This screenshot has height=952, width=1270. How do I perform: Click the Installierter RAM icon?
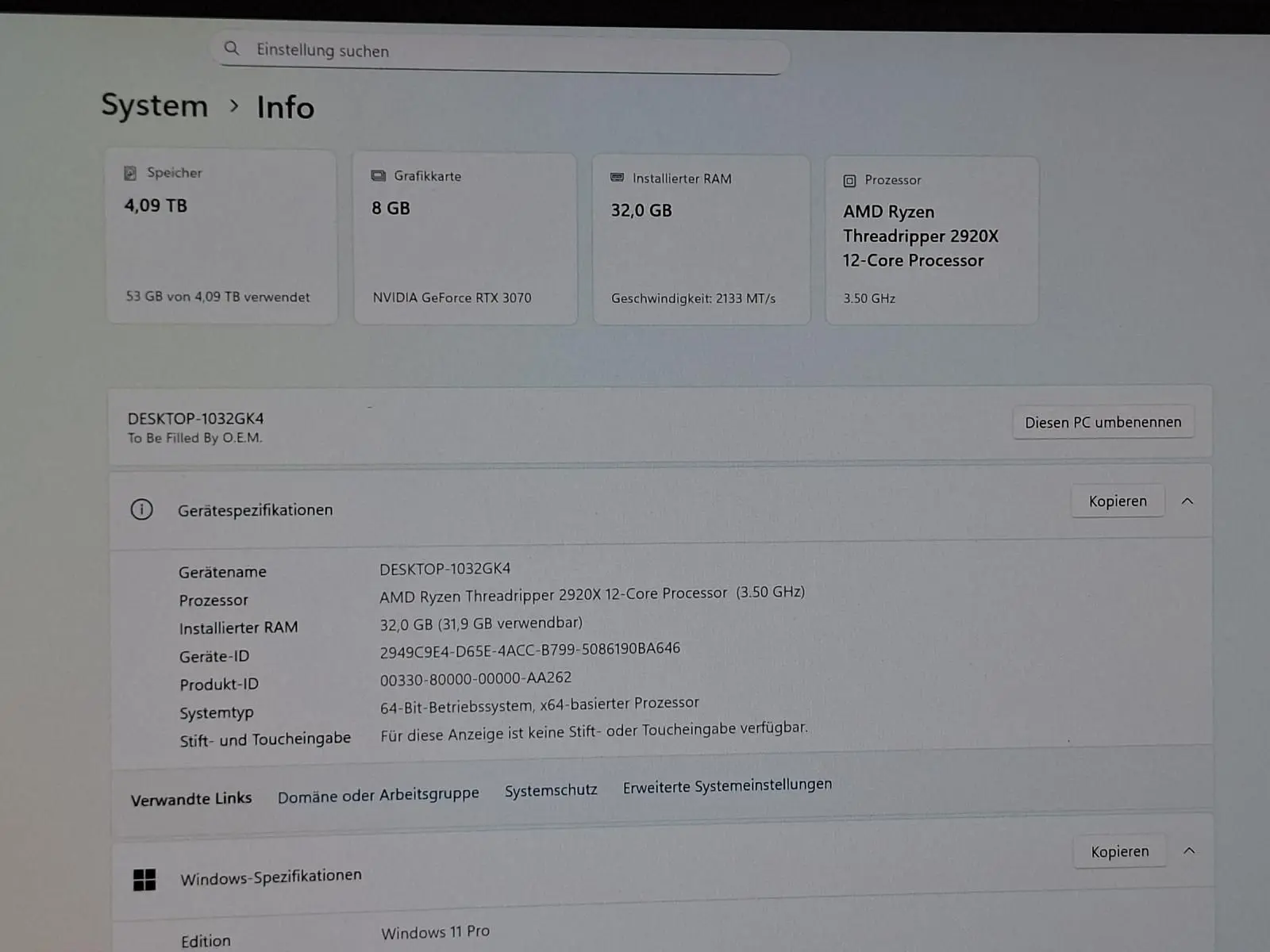pos(617,178)
